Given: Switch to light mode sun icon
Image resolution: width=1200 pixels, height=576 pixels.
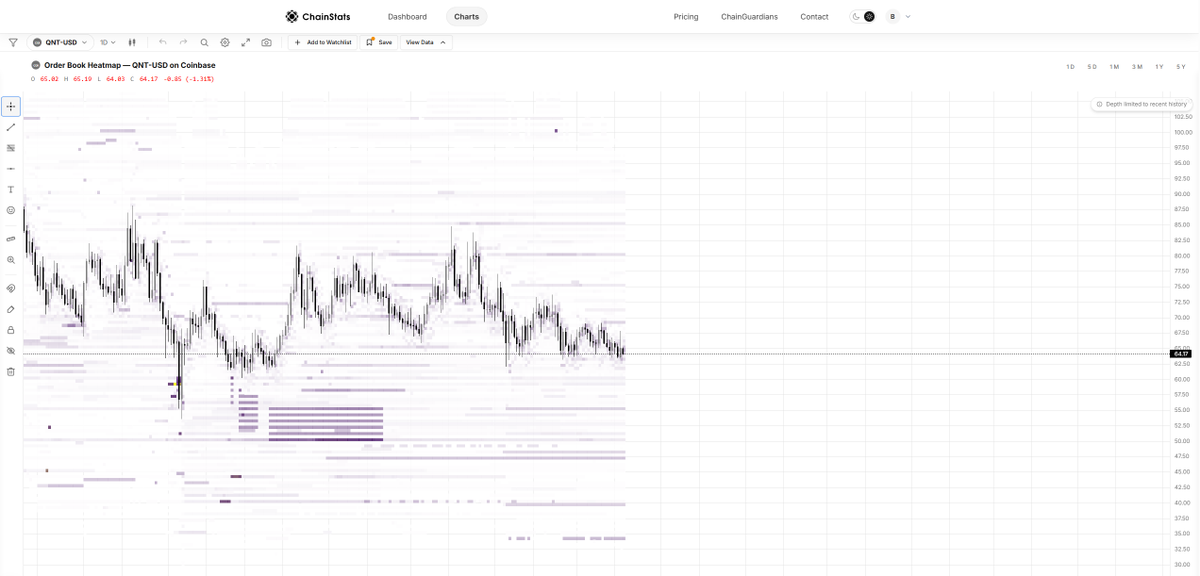Looking at the screenshot, I should (869, 17).
